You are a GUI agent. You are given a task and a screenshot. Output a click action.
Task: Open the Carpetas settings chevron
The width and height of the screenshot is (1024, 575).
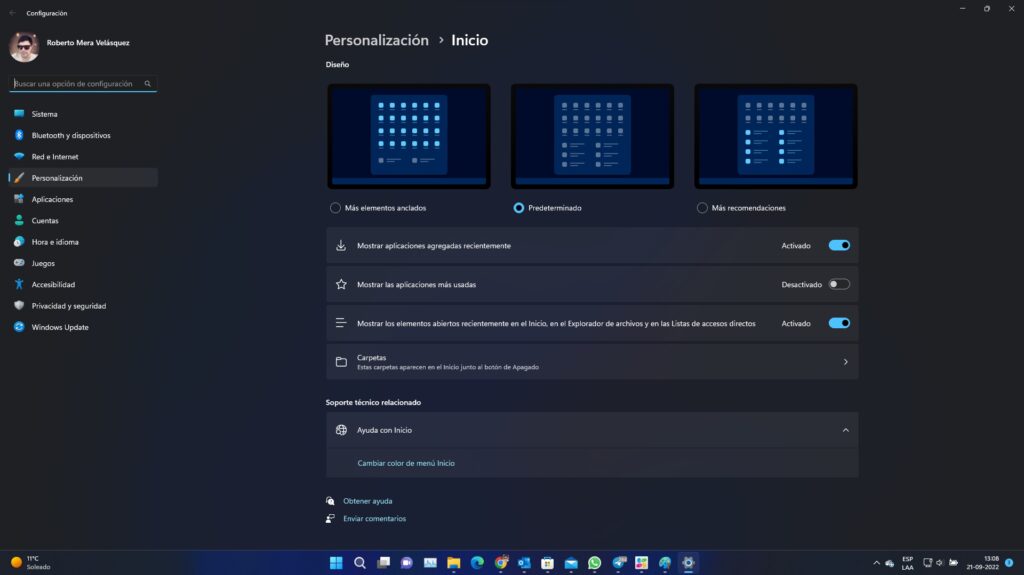[x=845, y=362]
